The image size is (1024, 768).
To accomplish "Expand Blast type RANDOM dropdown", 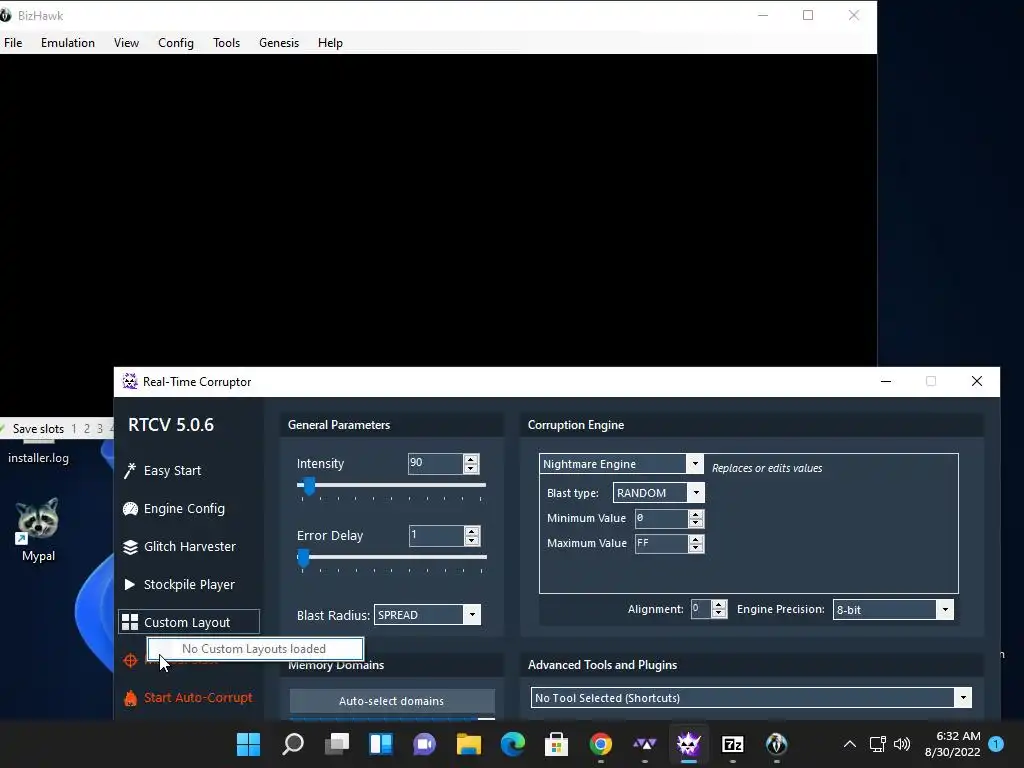I will (x=696, y=492).
